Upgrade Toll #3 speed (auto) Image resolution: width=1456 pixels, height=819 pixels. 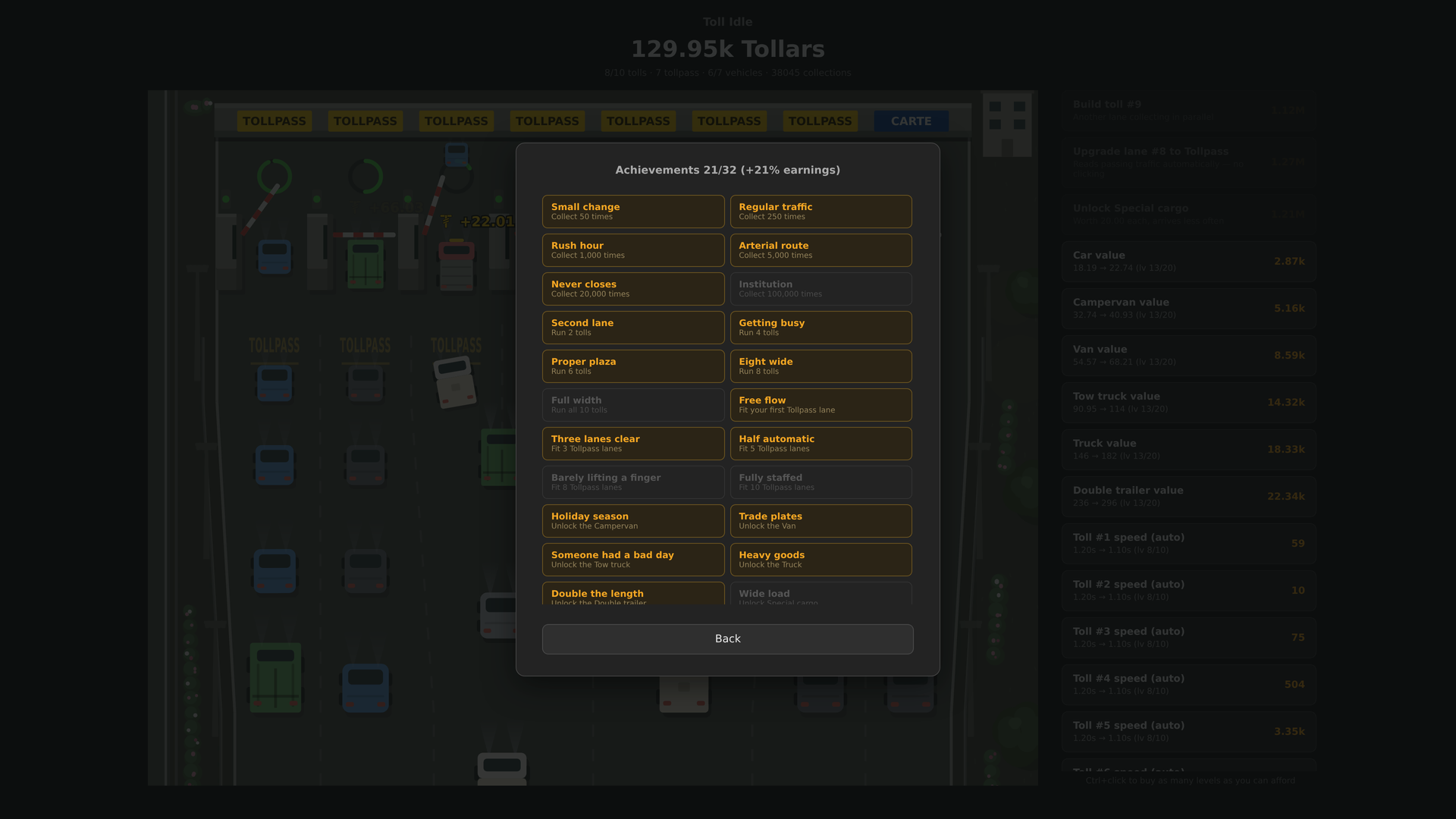(x=1188, y=638)
